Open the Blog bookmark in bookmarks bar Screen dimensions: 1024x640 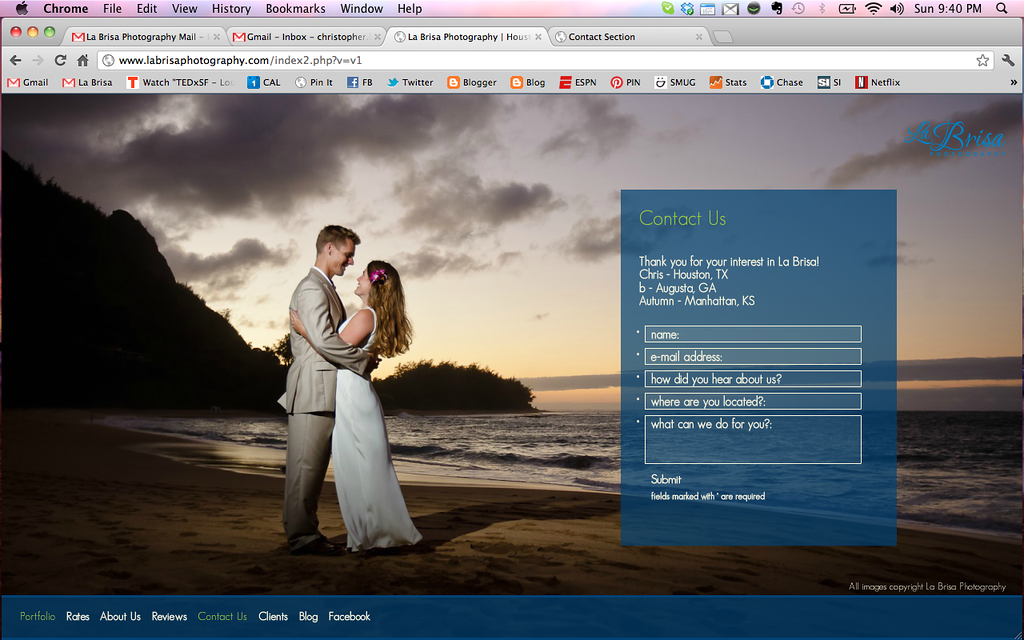(x=528, y=82)
